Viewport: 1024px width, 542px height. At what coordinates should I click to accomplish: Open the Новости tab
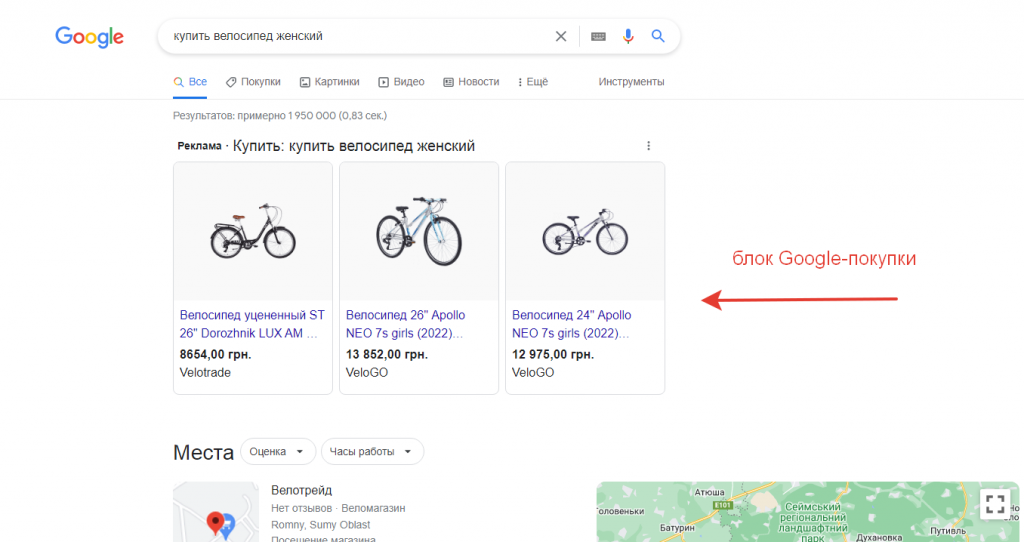(471, 82)
